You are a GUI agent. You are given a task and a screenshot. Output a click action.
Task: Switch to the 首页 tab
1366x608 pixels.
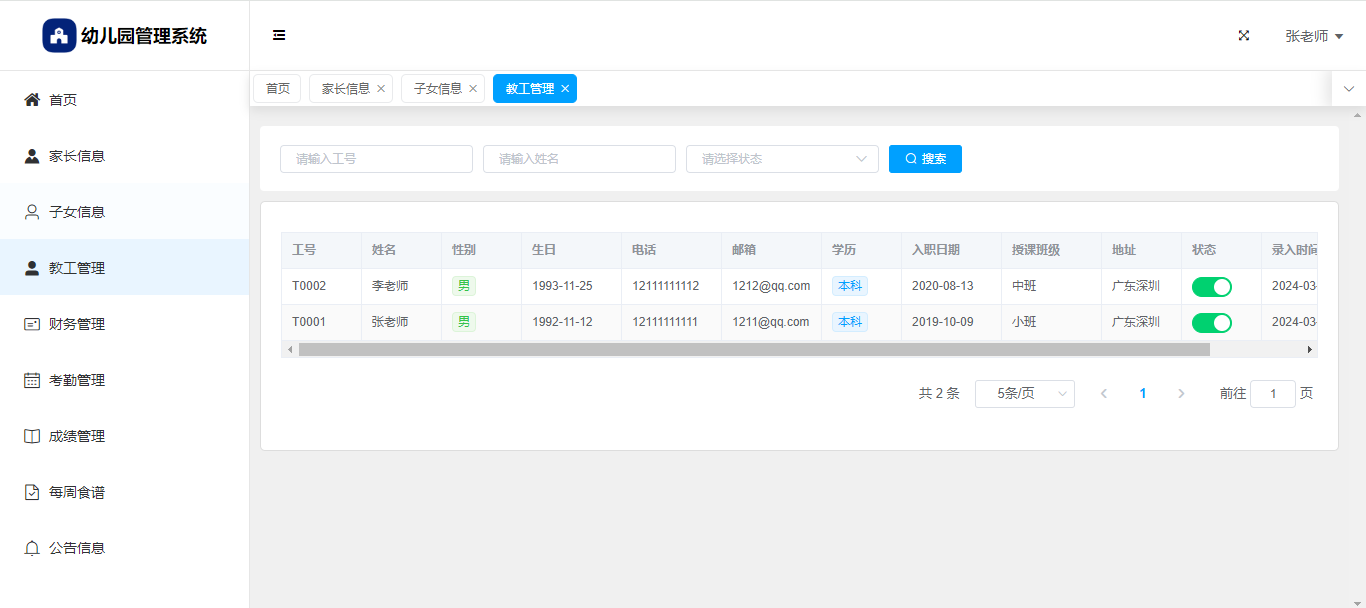tap(277, 89)
